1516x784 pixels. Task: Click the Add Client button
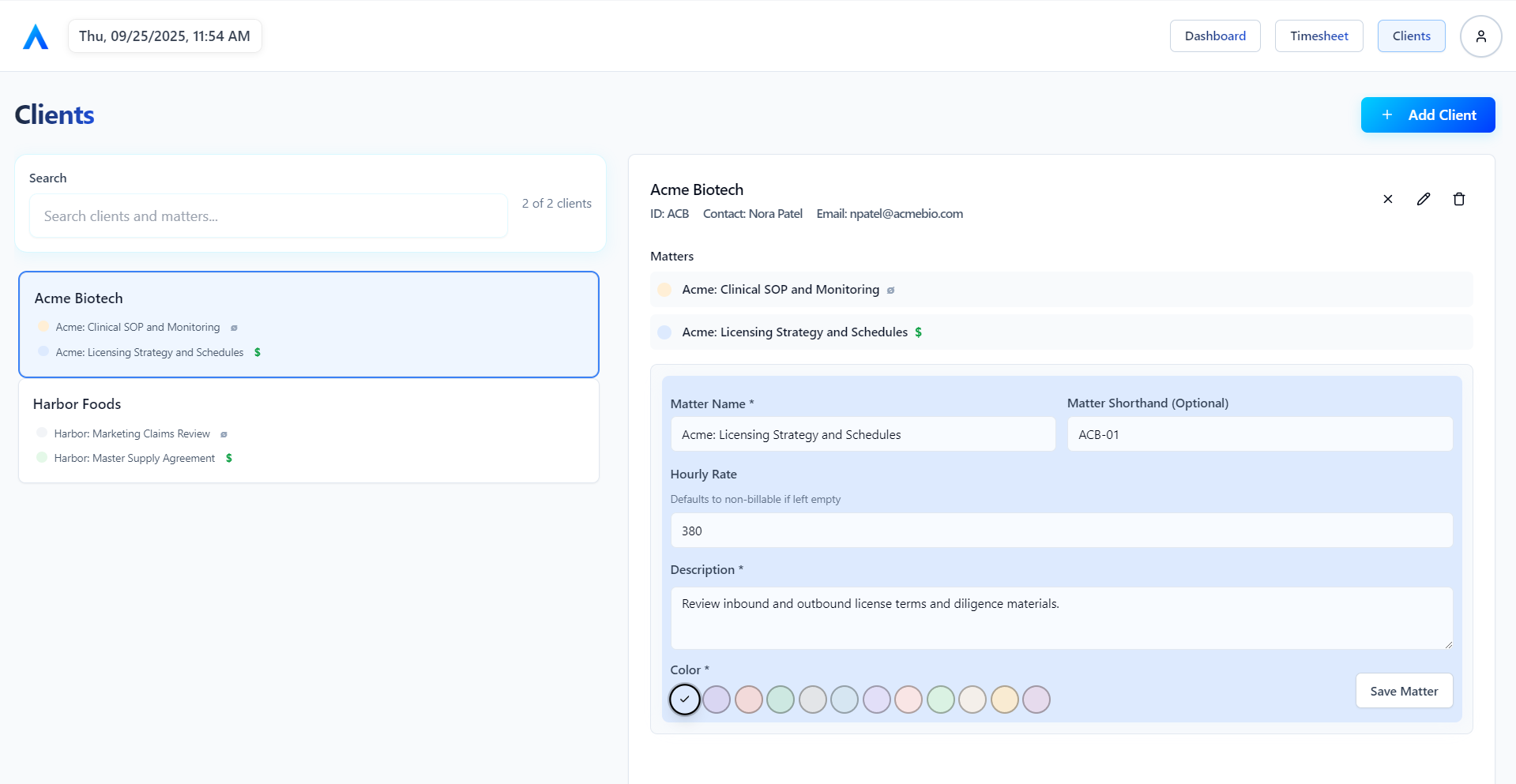point(1428,114)
